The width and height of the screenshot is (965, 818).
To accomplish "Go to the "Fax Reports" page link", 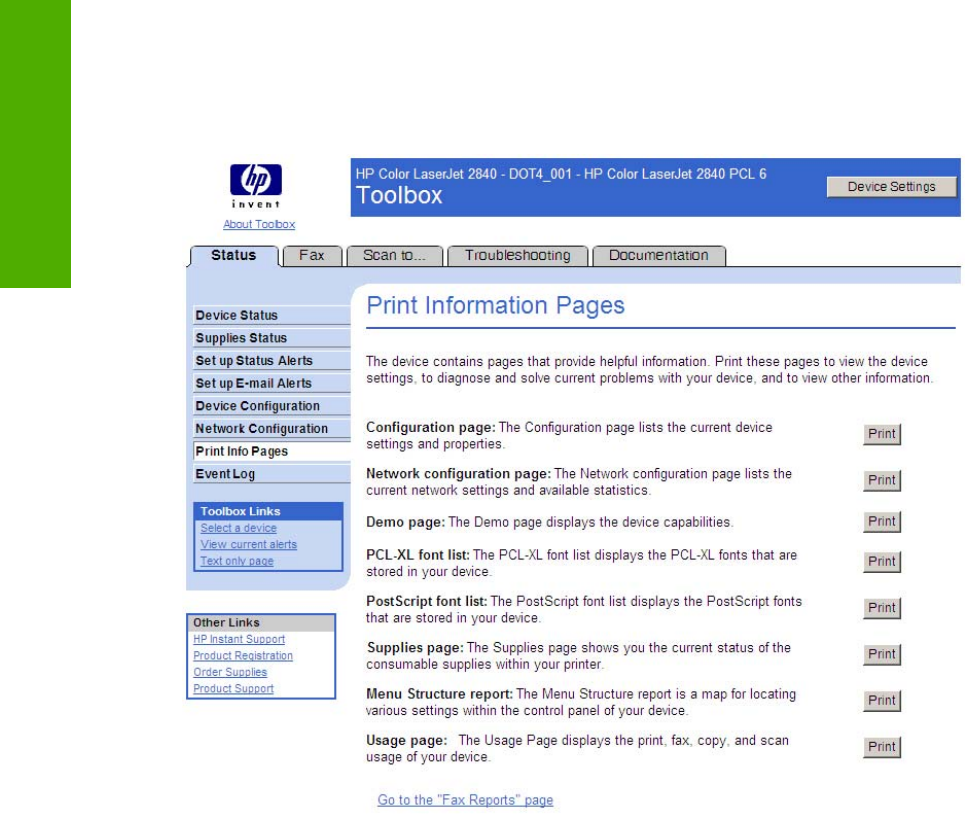I will [x=465, y=800].
